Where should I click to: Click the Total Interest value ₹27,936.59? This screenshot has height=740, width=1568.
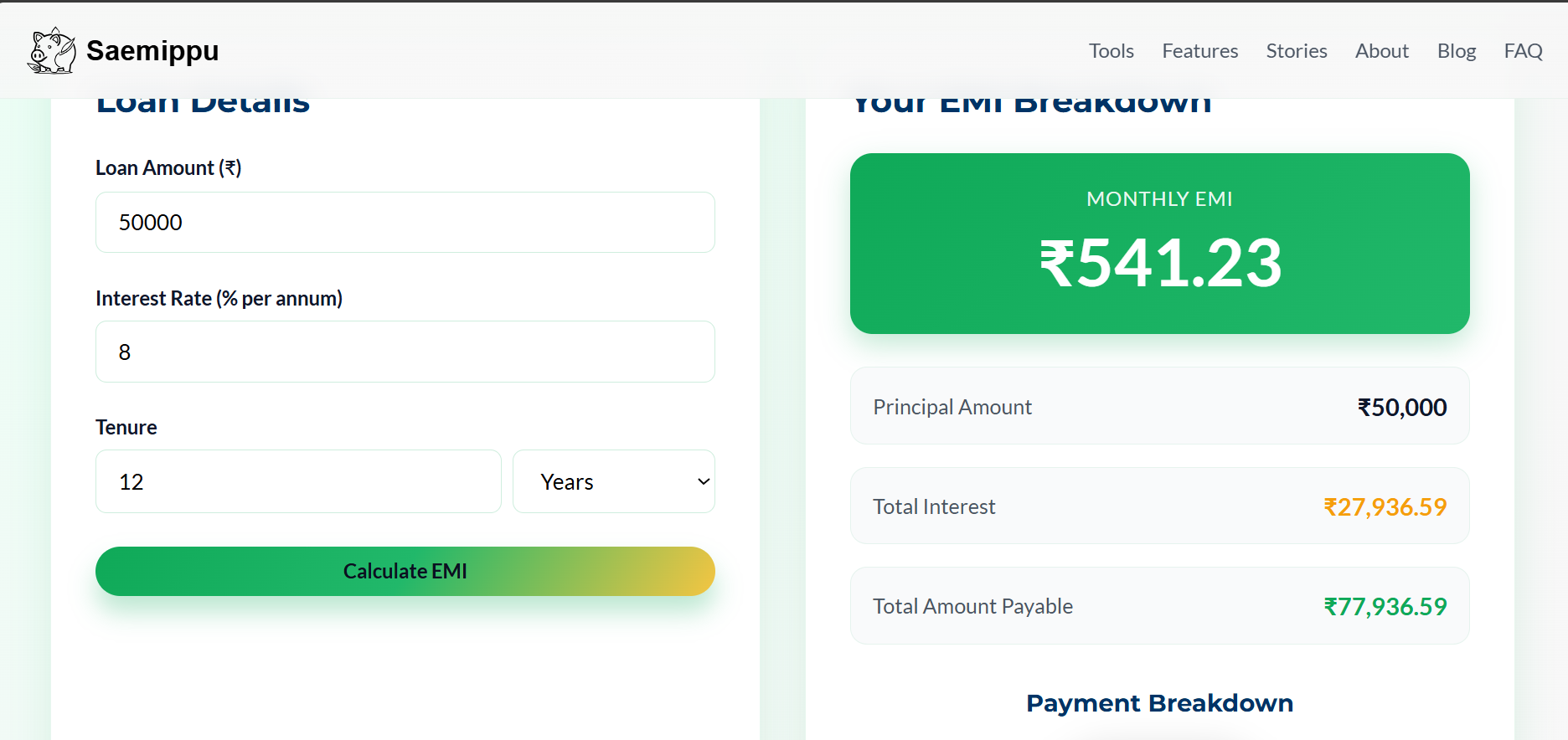(1384, 506)
